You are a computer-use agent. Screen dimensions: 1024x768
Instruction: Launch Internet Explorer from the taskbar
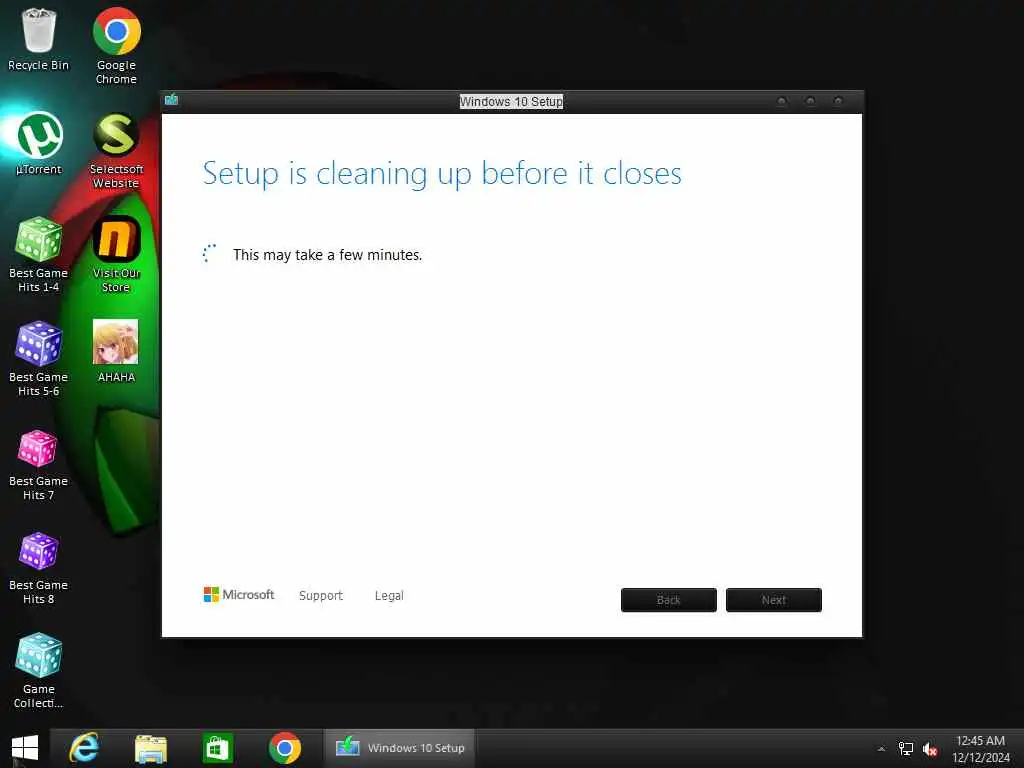click(84, 748)
